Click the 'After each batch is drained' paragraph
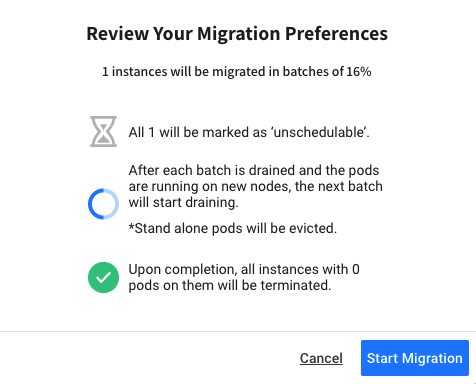Screen dimensions: 476x384 click(x=255, y=186)
